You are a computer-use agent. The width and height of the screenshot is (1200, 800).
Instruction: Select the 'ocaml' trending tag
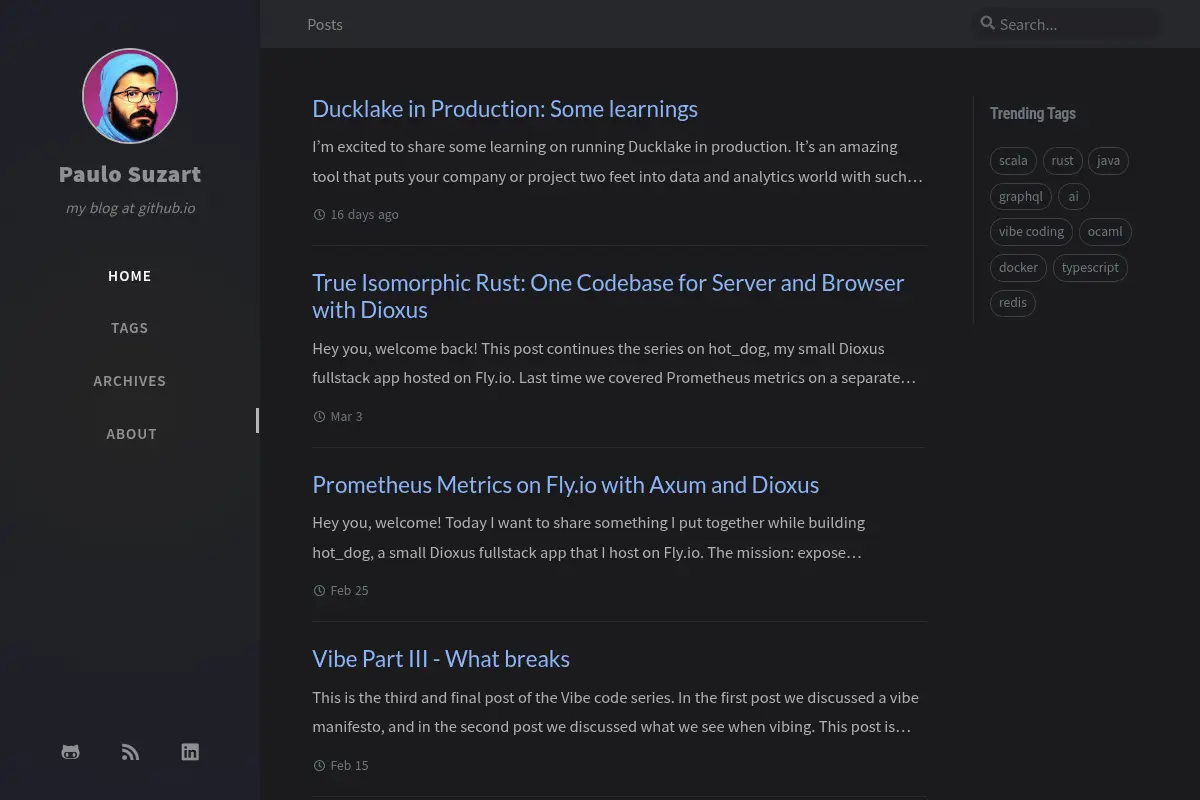(x=1105, y=232)
